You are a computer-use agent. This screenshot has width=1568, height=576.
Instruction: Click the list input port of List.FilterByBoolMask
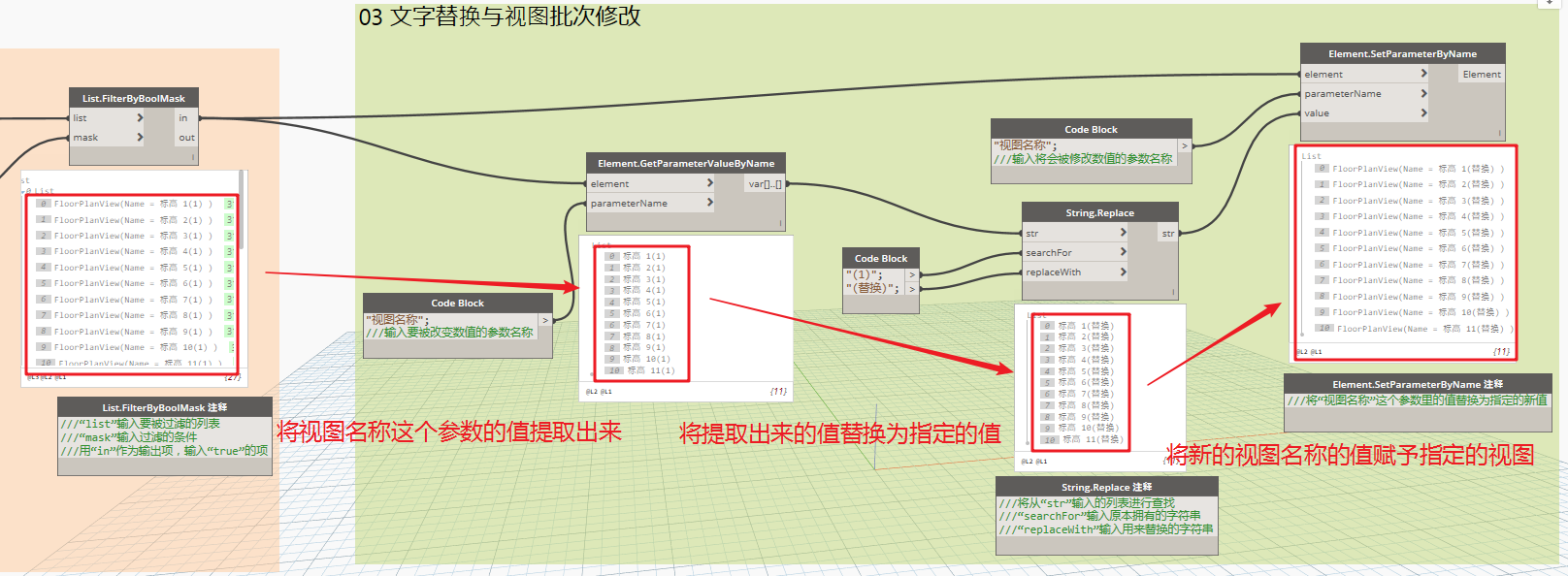107,117
